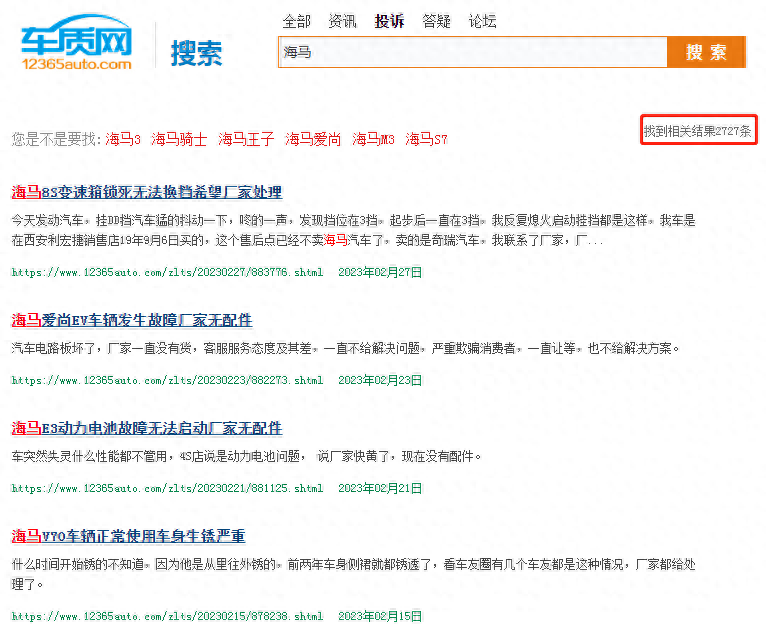The height and width of the screenshot is (631, 766).
Task: Choose suggested search term 海马王子
Action: tap(246, 139)
